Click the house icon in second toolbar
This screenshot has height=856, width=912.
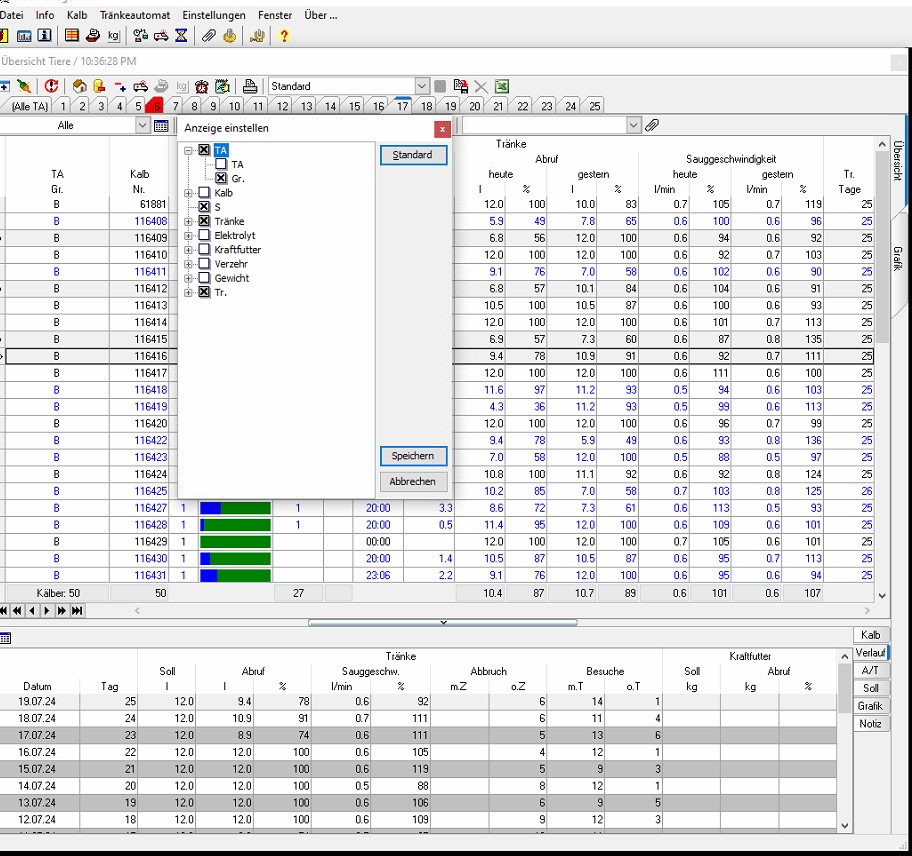[79, 87]
